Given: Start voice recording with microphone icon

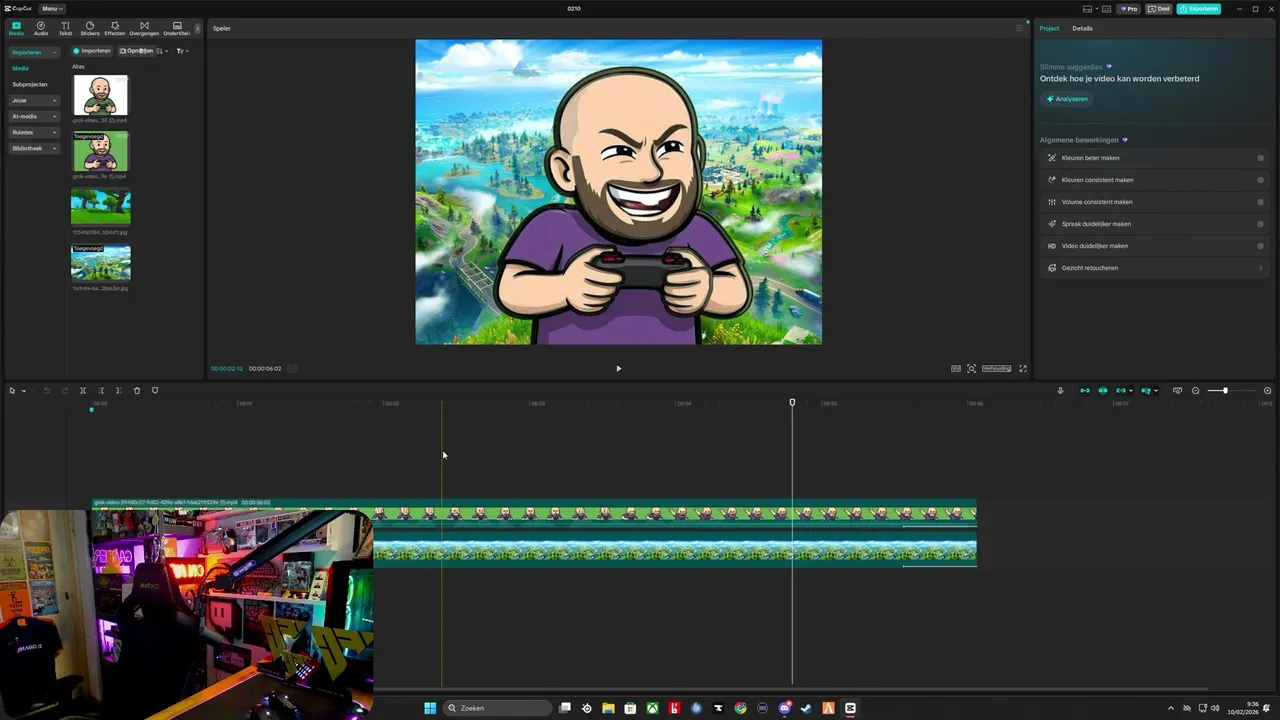Looking at the screenshot, I should 1060,390.
